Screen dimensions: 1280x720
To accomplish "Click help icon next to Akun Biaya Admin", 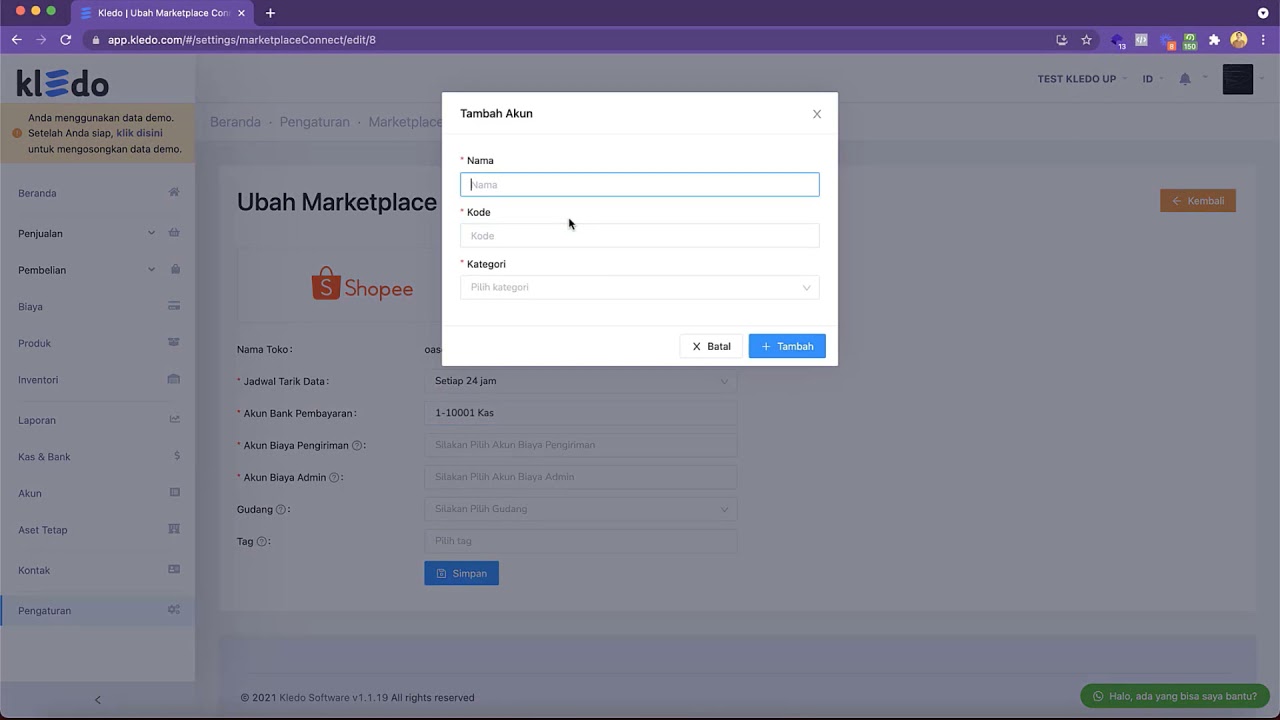I will 334,478.
